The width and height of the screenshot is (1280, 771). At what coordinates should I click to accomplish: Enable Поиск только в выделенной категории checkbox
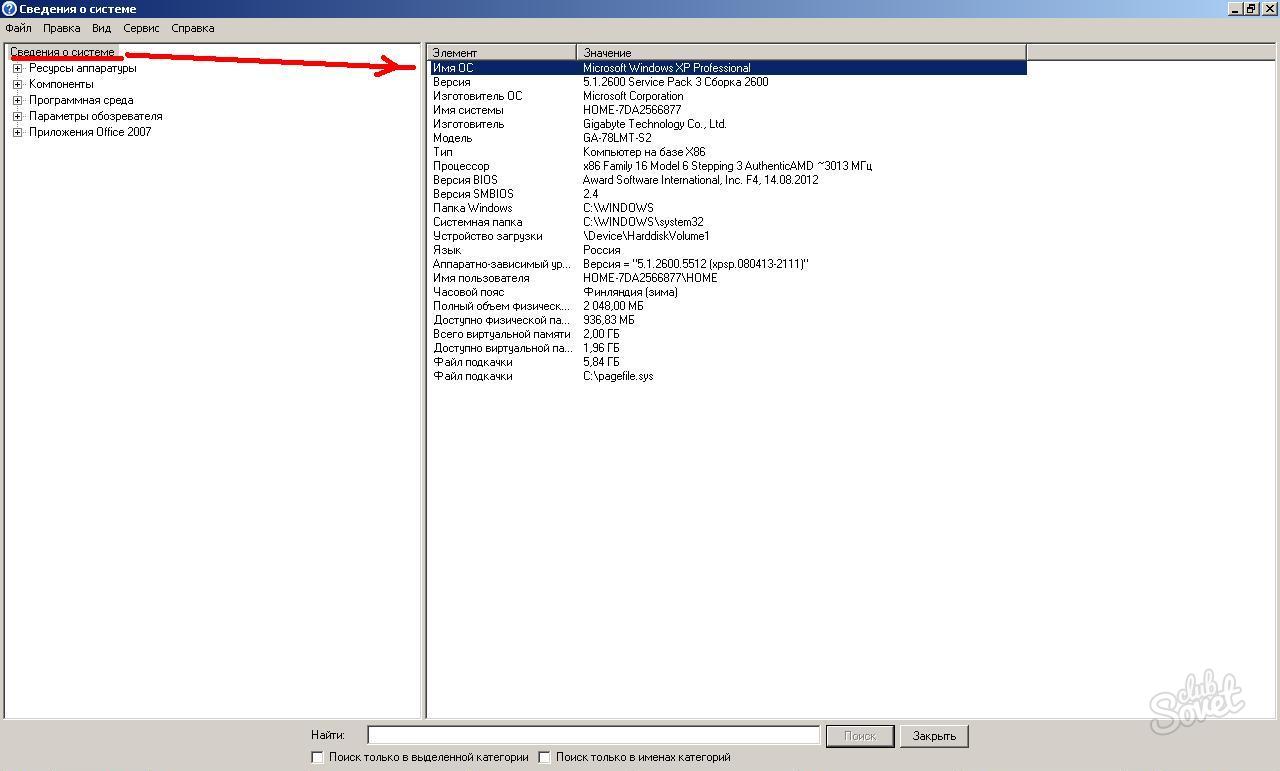click(x=318, y=758)
